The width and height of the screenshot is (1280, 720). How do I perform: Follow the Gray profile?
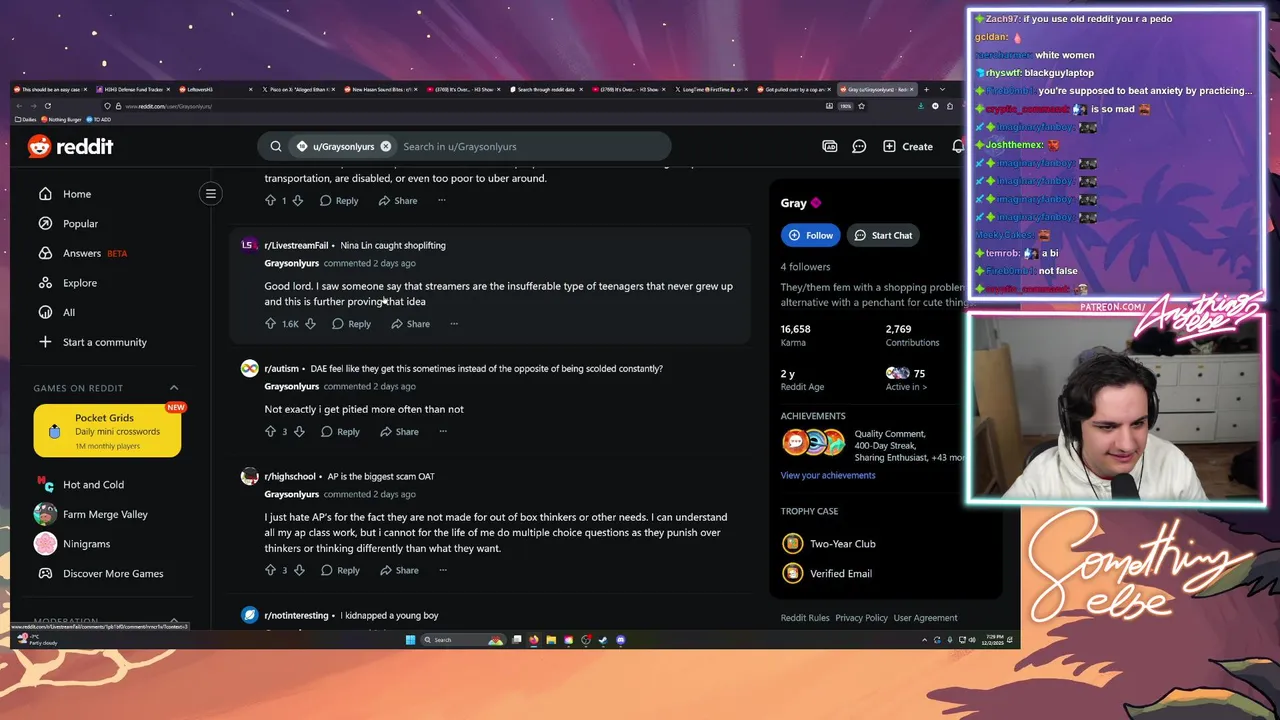(x=811, y=235)
